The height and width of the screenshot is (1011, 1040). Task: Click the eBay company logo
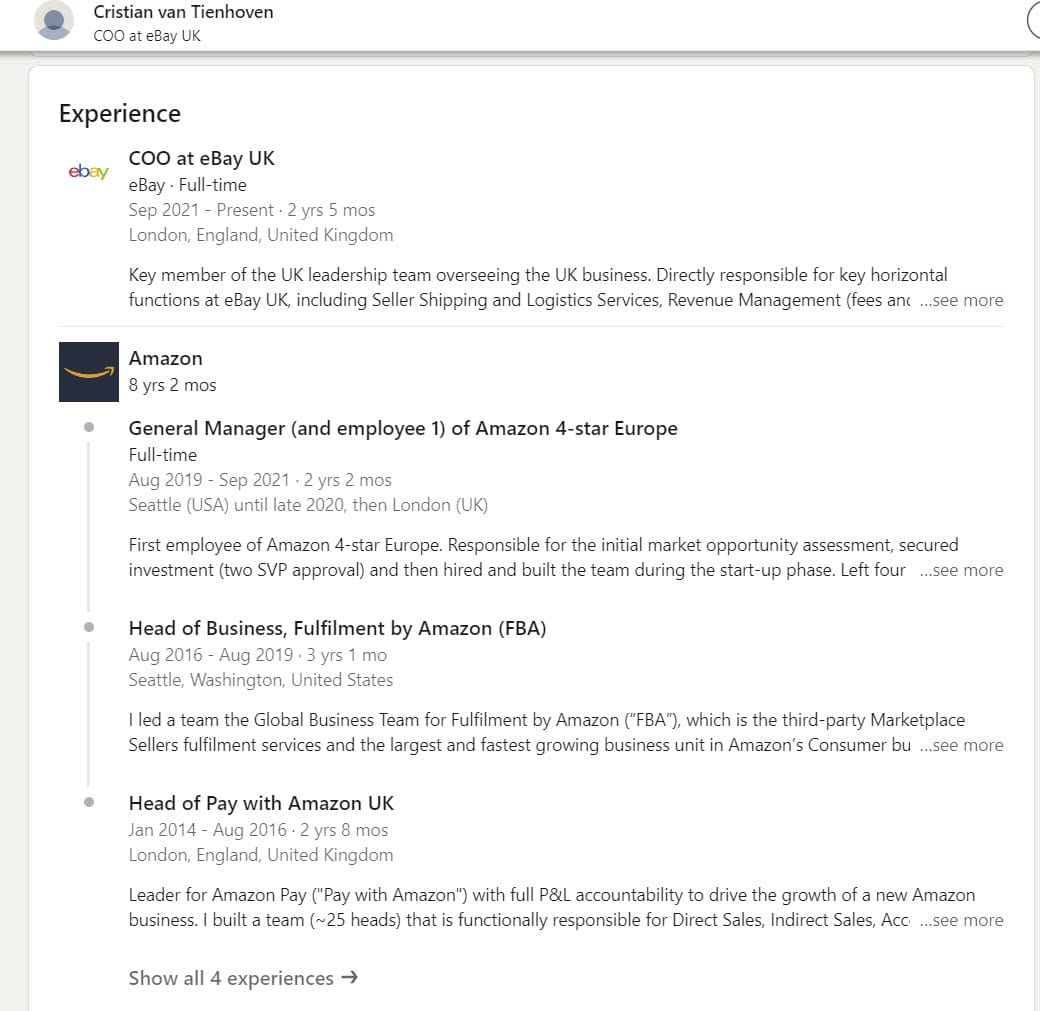(88, 172)
